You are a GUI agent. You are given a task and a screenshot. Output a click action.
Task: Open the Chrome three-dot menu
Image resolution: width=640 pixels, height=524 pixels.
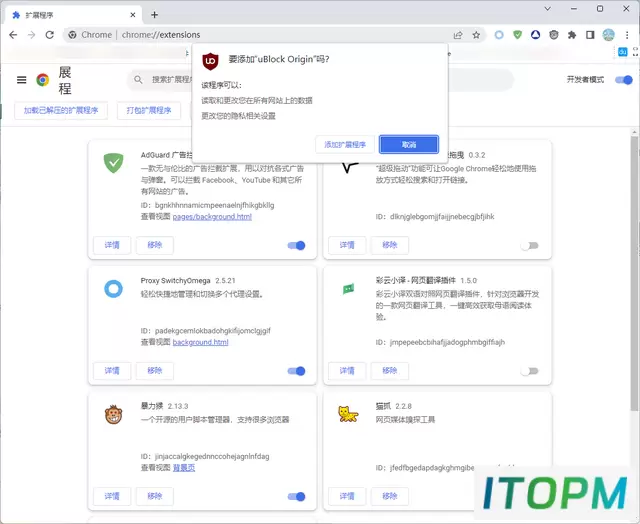point(627,35)
